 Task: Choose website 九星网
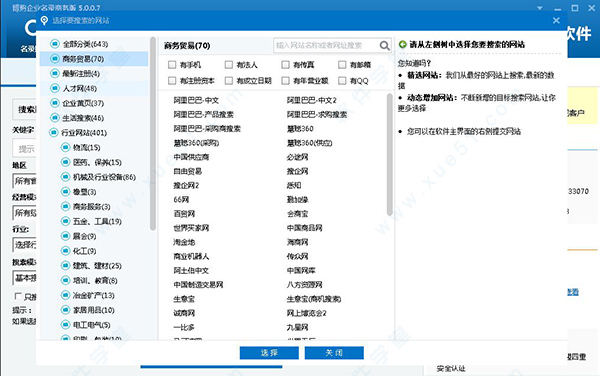coord(297,327)
